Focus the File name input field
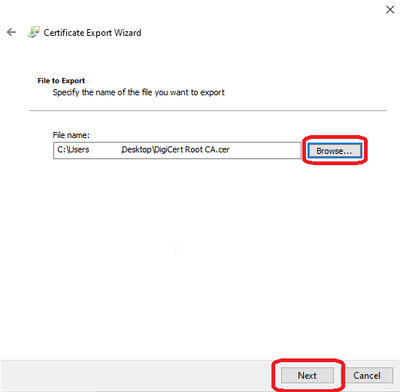 tap(177, 150)
